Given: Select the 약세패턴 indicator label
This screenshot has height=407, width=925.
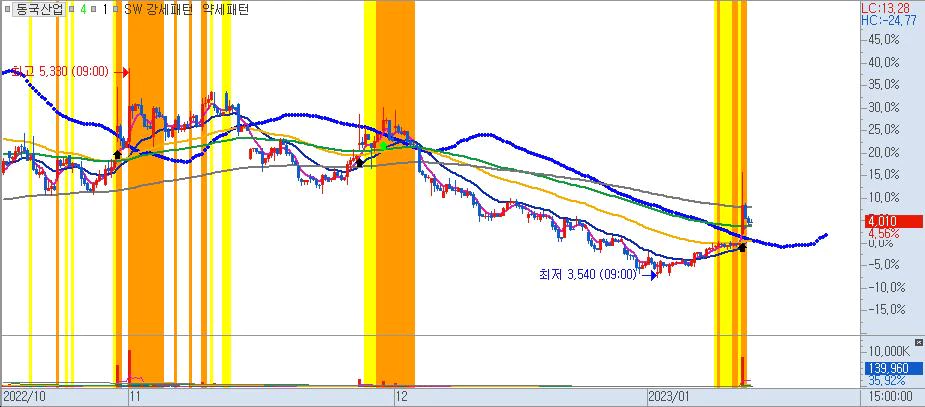Looking at the screenshot, I should coord(225,9).
